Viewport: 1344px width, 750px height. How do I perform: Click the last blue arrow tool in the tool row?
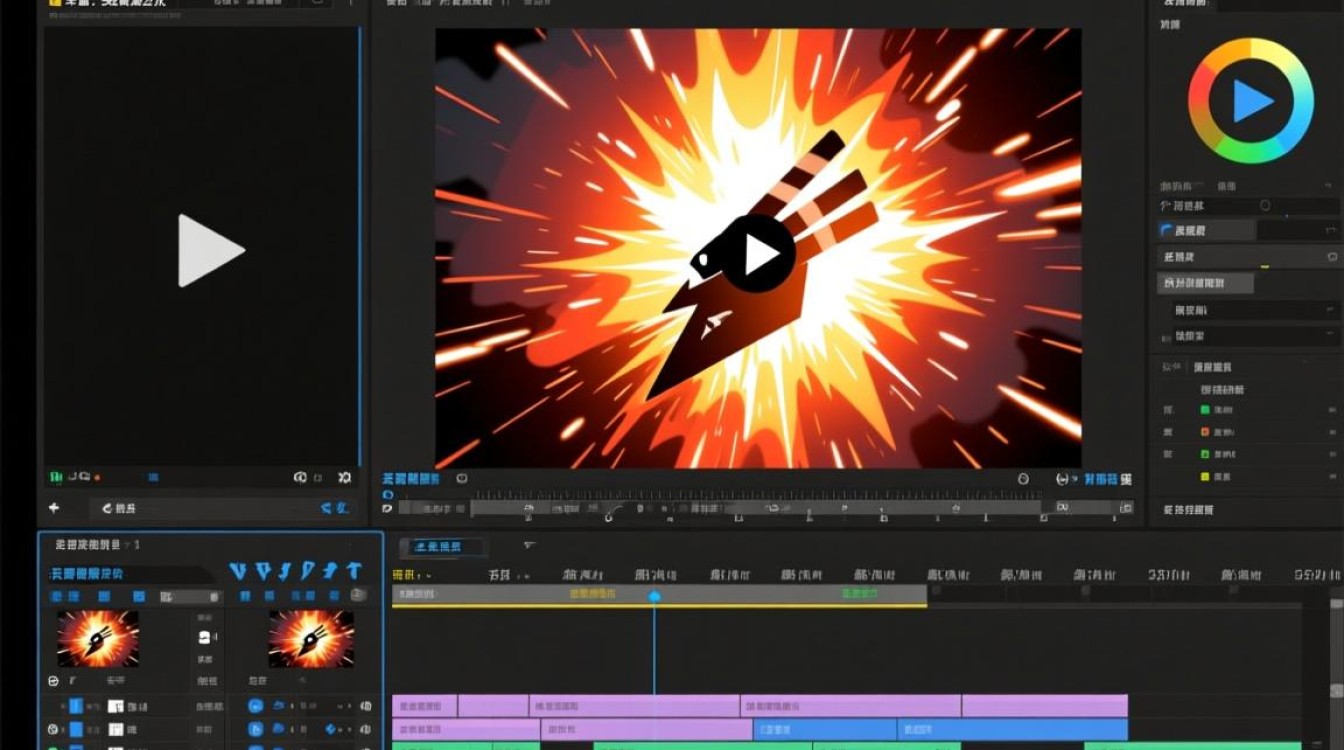pyautogui.click(x=353, y=572)
